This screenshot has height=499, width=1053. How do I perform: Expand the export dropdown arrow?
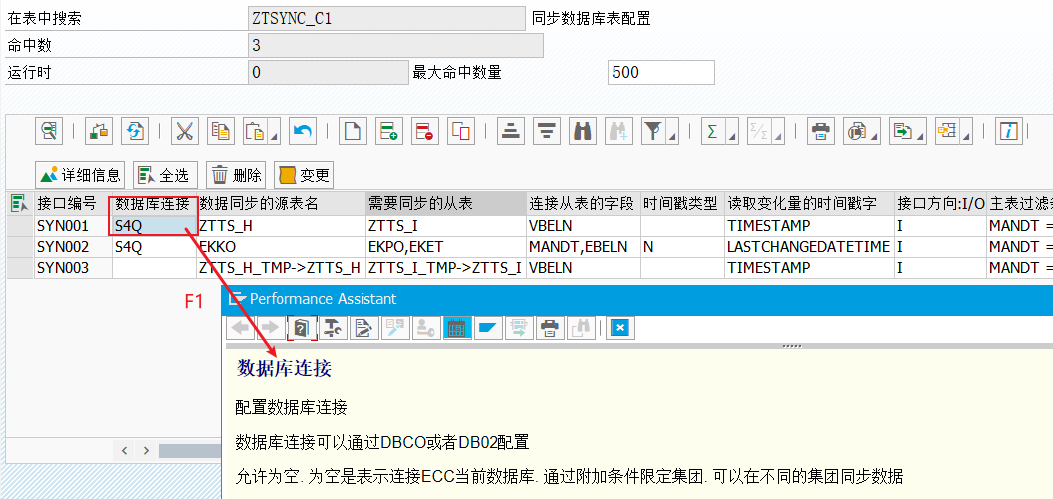pos(921,136)
